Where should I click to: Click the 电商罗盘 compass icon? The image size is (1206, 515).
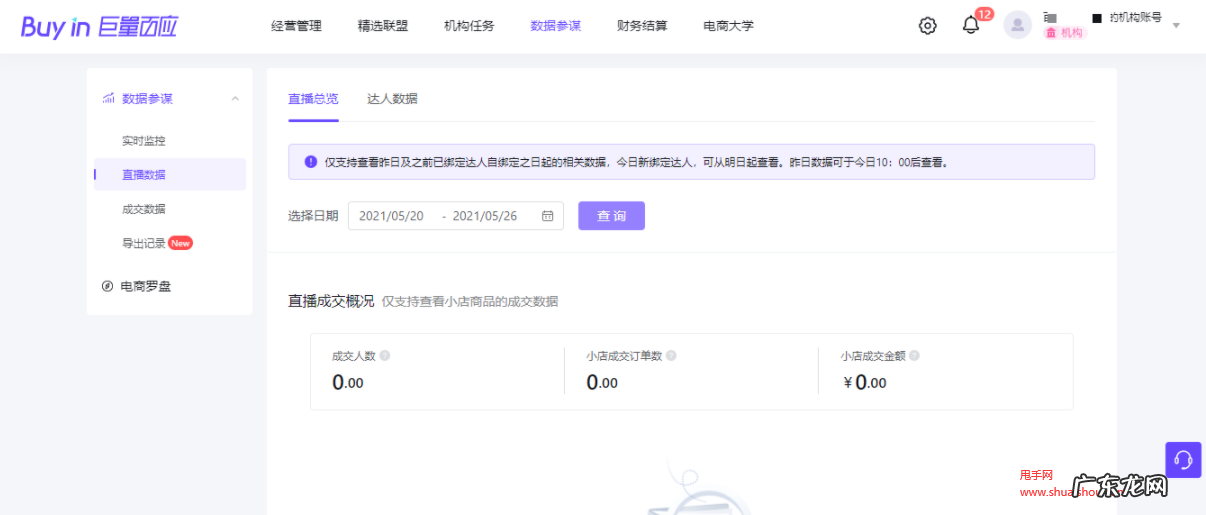click(x=108, y=286)
